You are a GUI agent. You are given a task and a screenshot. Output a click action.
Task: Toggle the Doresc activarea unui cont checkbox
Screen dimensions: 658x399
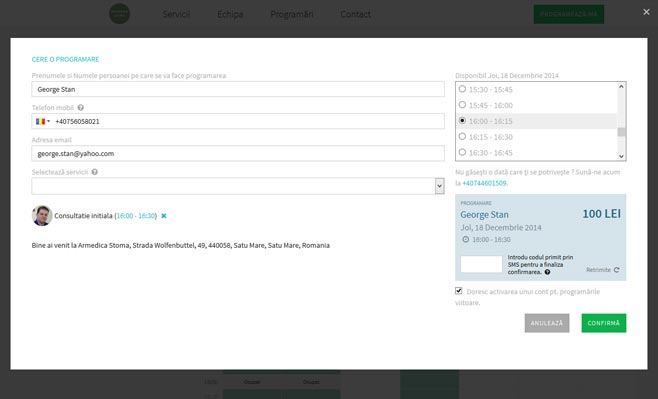459,291
